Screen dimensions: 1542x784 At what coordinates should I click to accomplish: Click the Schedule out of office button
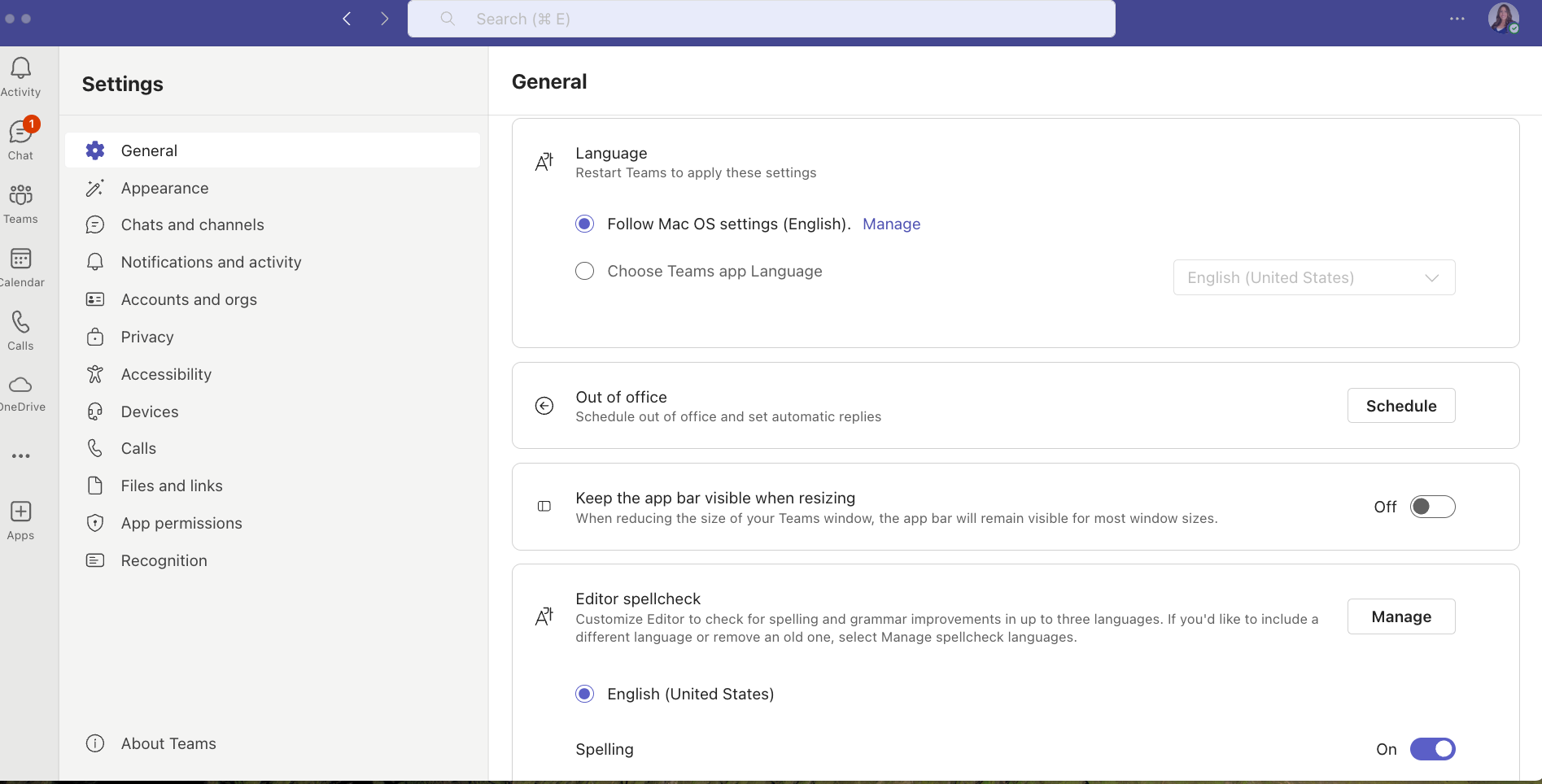point(1401,406)
